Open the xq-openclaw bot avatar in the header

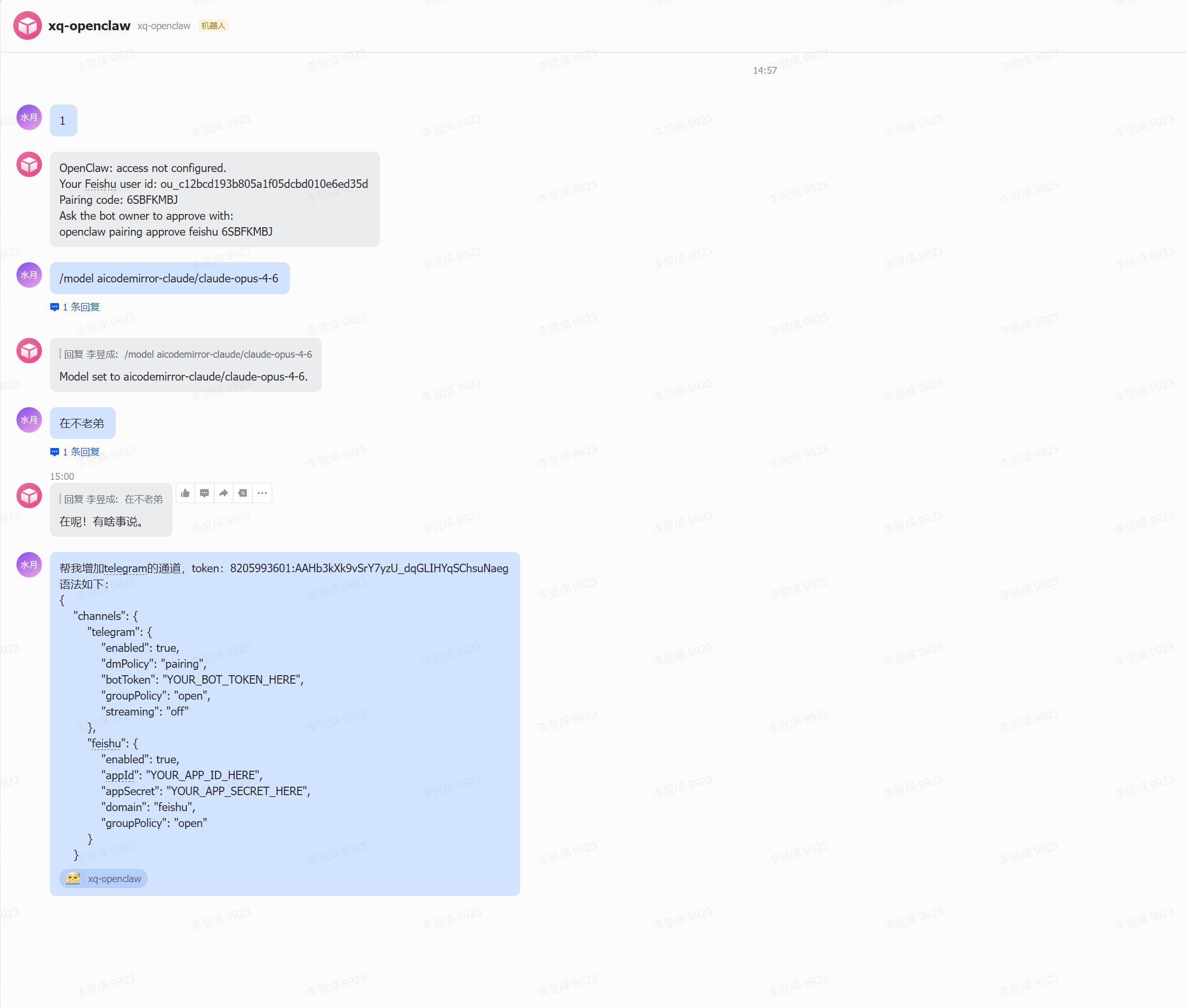coord(28,25)
